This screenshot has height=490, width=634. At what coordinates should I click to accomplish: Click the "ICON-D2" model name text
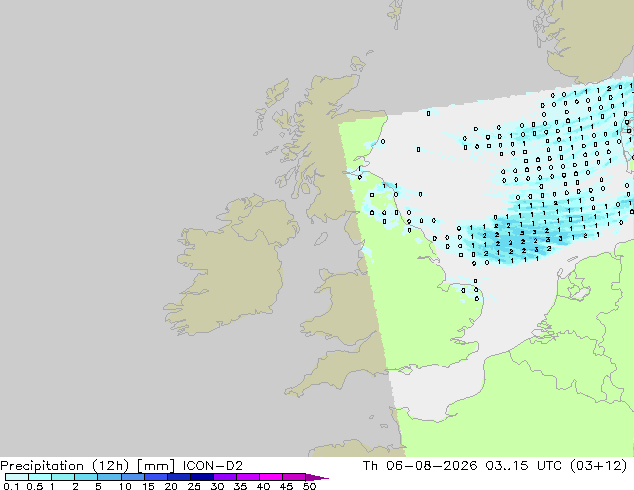coord(213,466)
